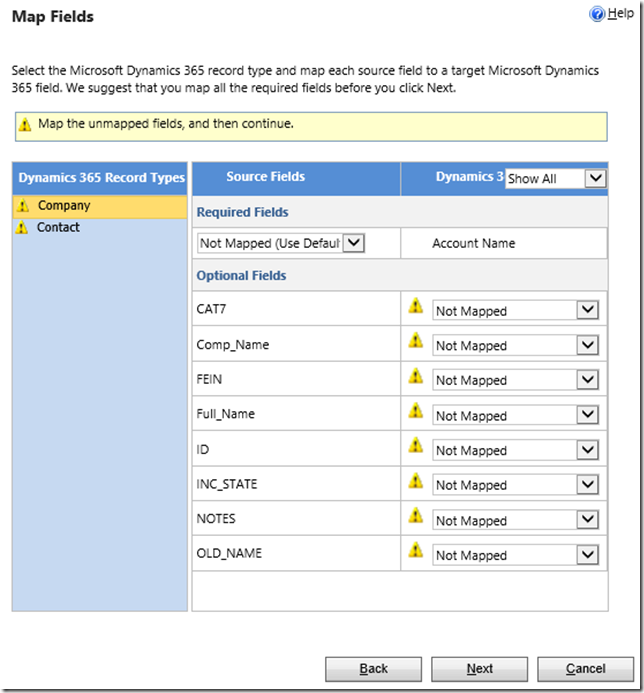Click warning icon in Full_Name row
Screen dimensions: 644x693
[415, 410]
